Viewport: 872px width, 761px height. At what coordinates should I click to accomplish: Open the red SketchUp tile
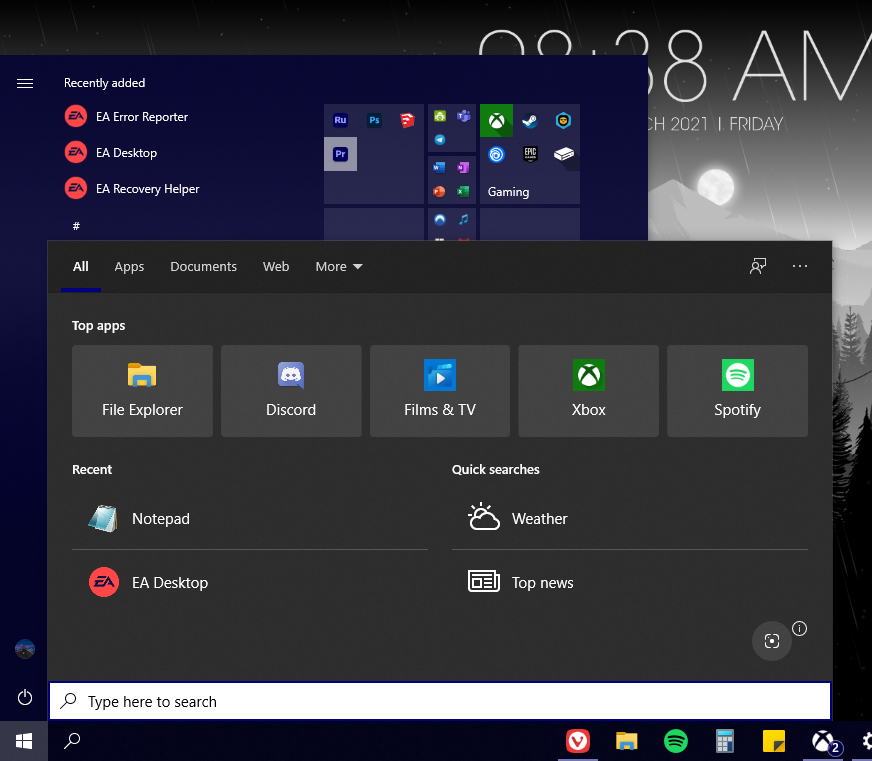click(407, 120)
